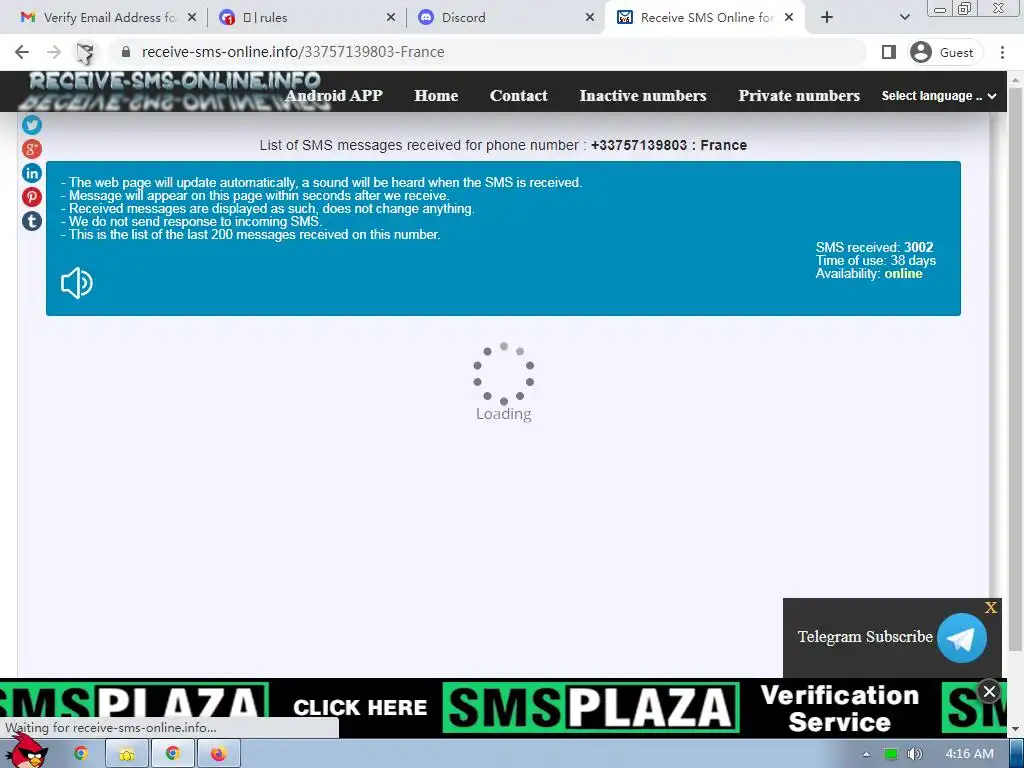The width and height of the screenshot is (1024, 768).
Task: Open Android APP menu link
Action: tap(334, 96)
